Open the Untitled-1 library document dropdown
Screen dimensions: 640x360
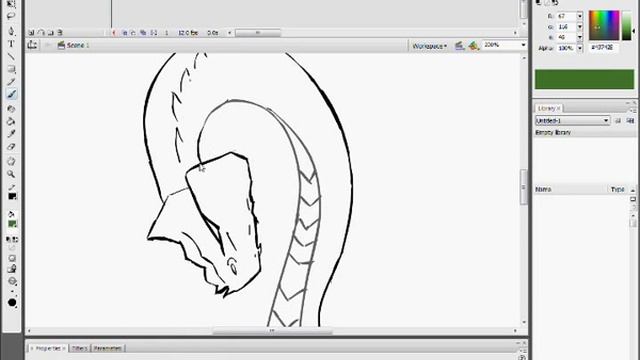(x=572, y=120)
